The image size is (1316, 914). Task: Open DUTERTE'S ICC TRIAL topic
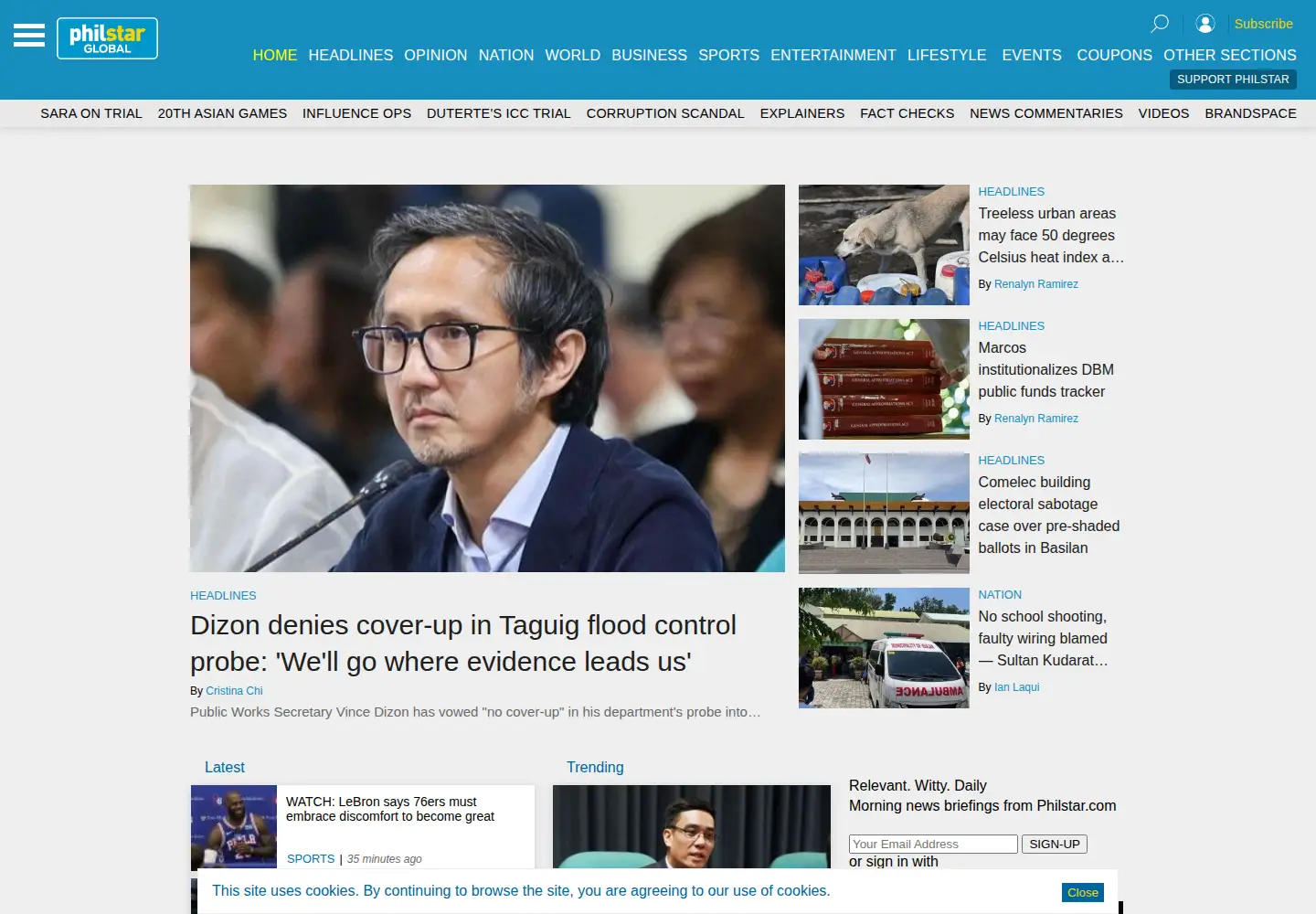tap(499, 113)
